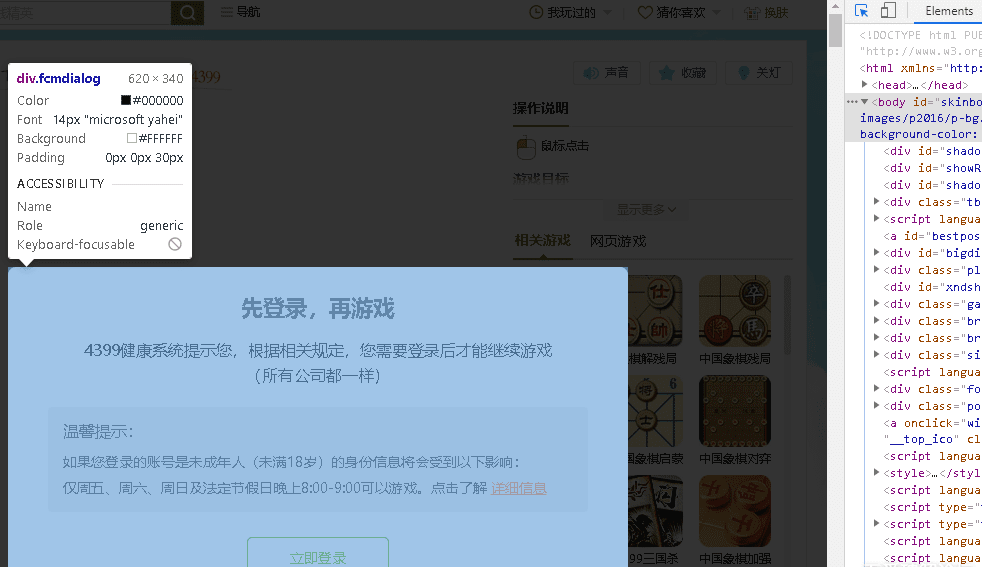Click the search magnifier button
Screen dimensions: 982x567
point(187,12)
